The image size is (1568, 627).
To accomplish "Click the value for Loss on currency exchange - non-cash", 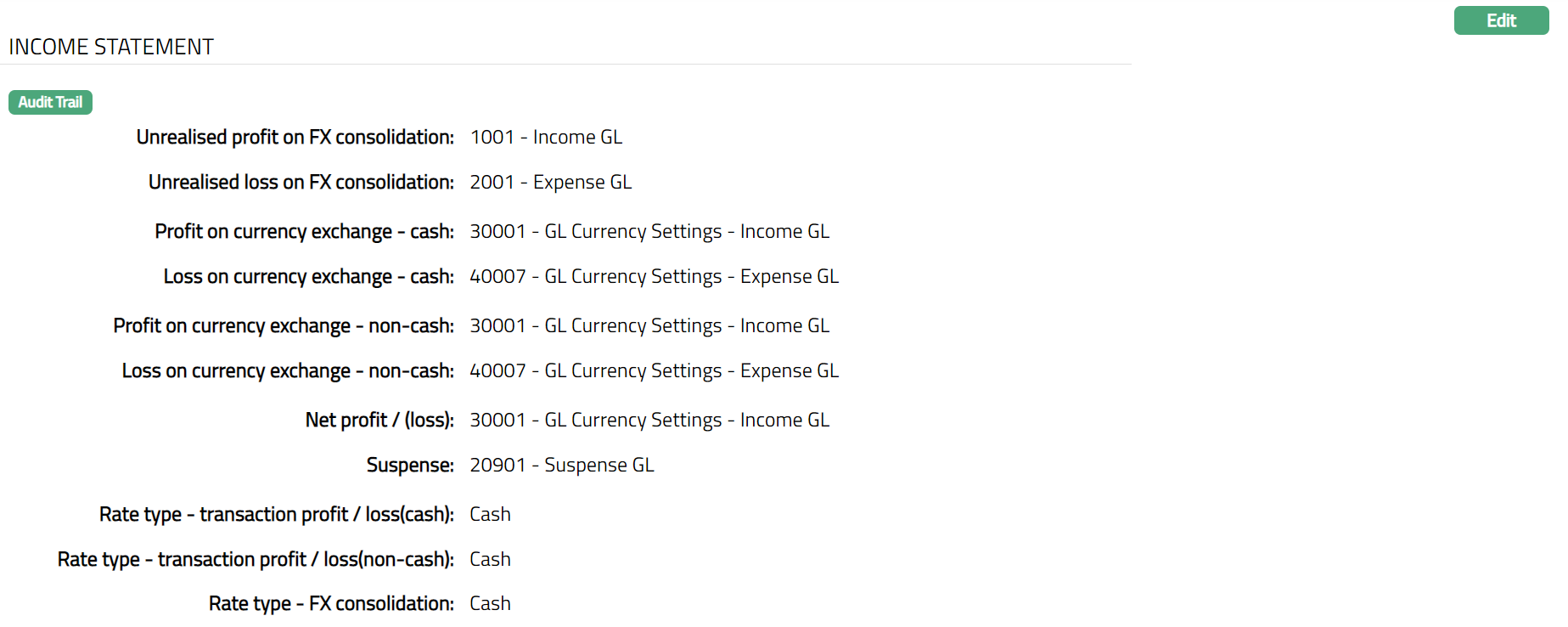I will [654, 371].
